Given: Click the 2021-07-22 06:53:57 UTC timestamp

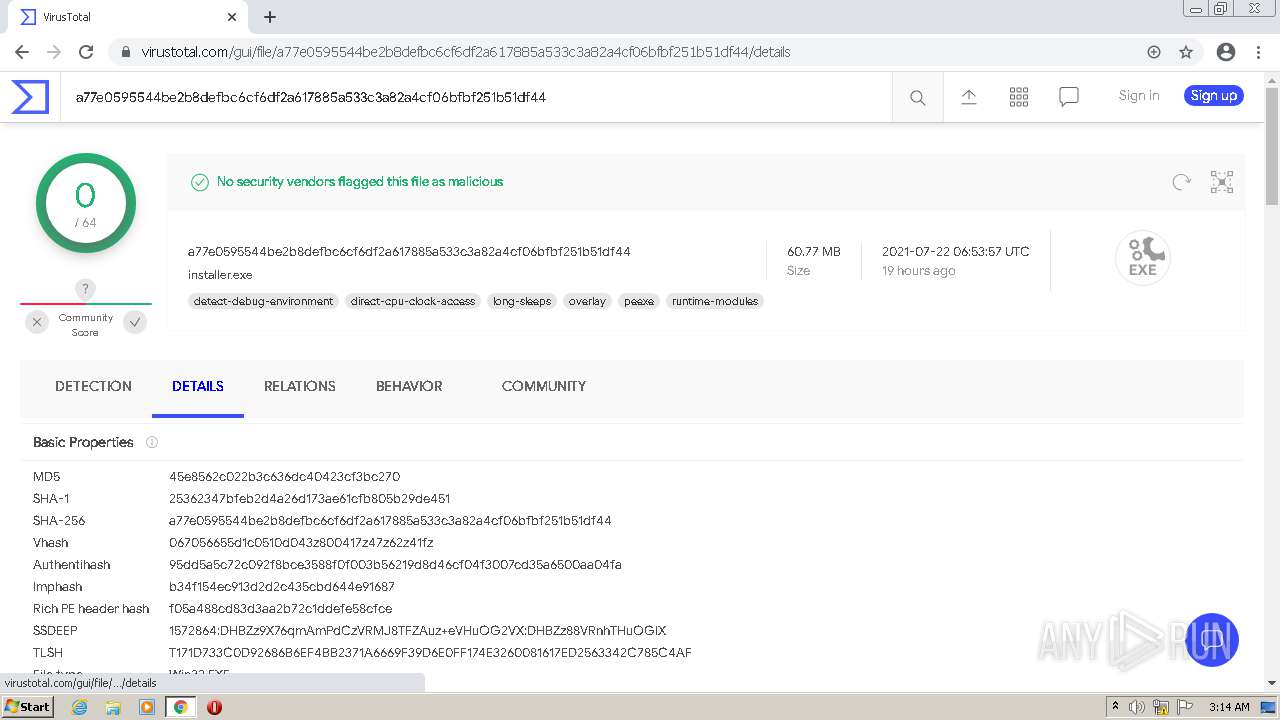Looking at the screenshot, I should tap(956, 252).
